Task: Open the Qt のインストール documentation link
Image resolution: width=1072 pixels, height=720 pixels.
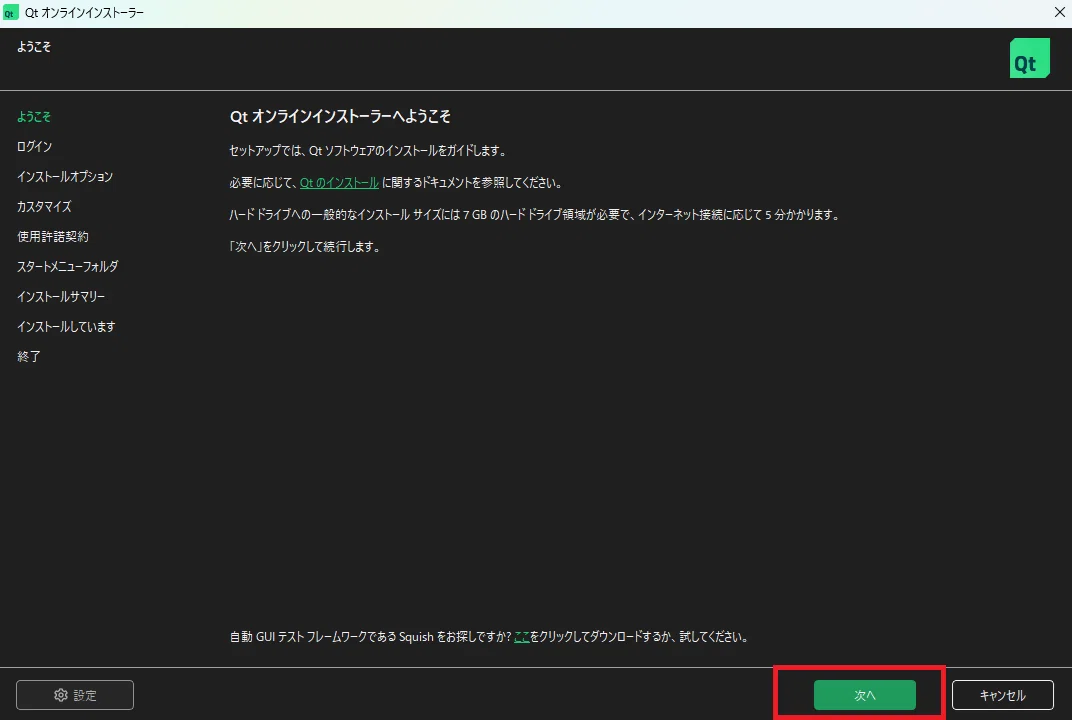Action: (339, 183)
